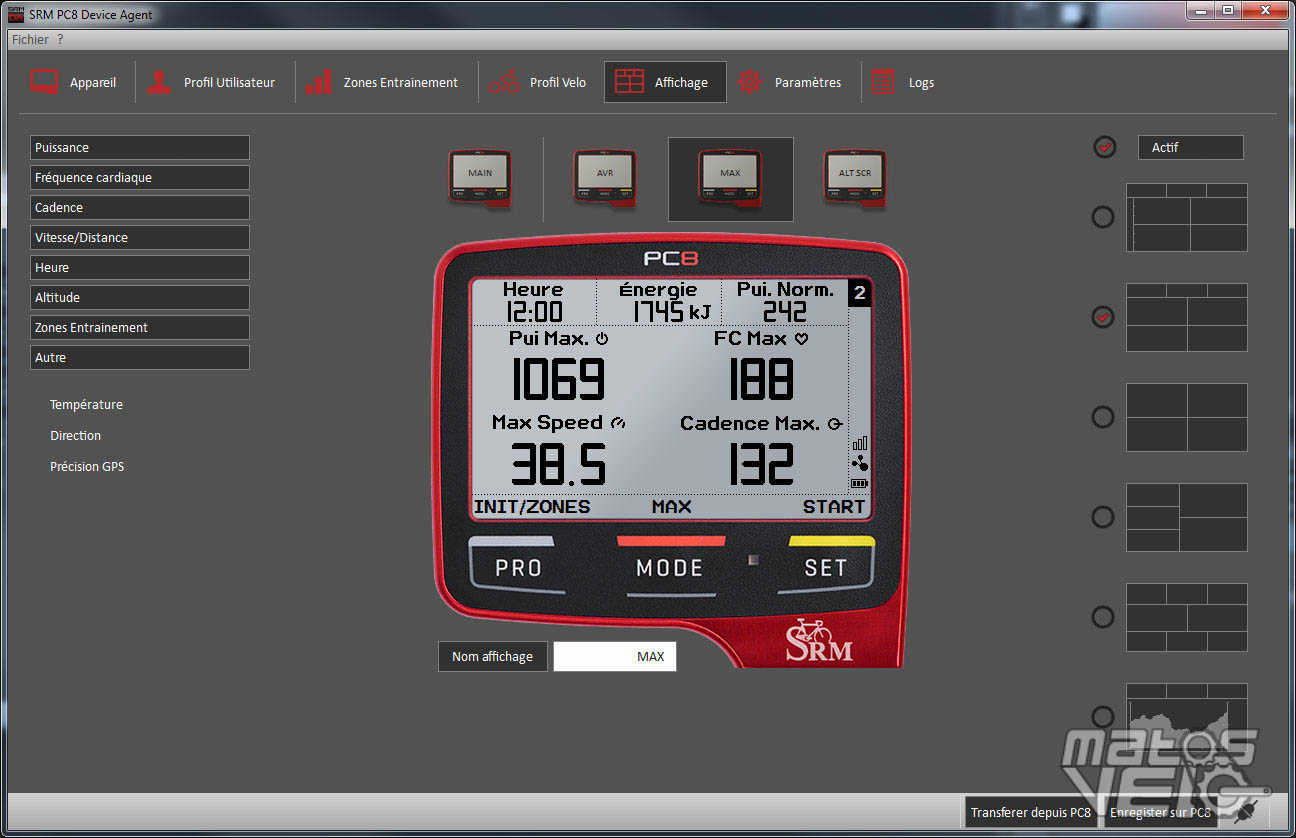This screenshot has width=1296, height=838.
Task: Select the AVR screen thumbnail
Action: pyautogui.click(x=605, y=178)
